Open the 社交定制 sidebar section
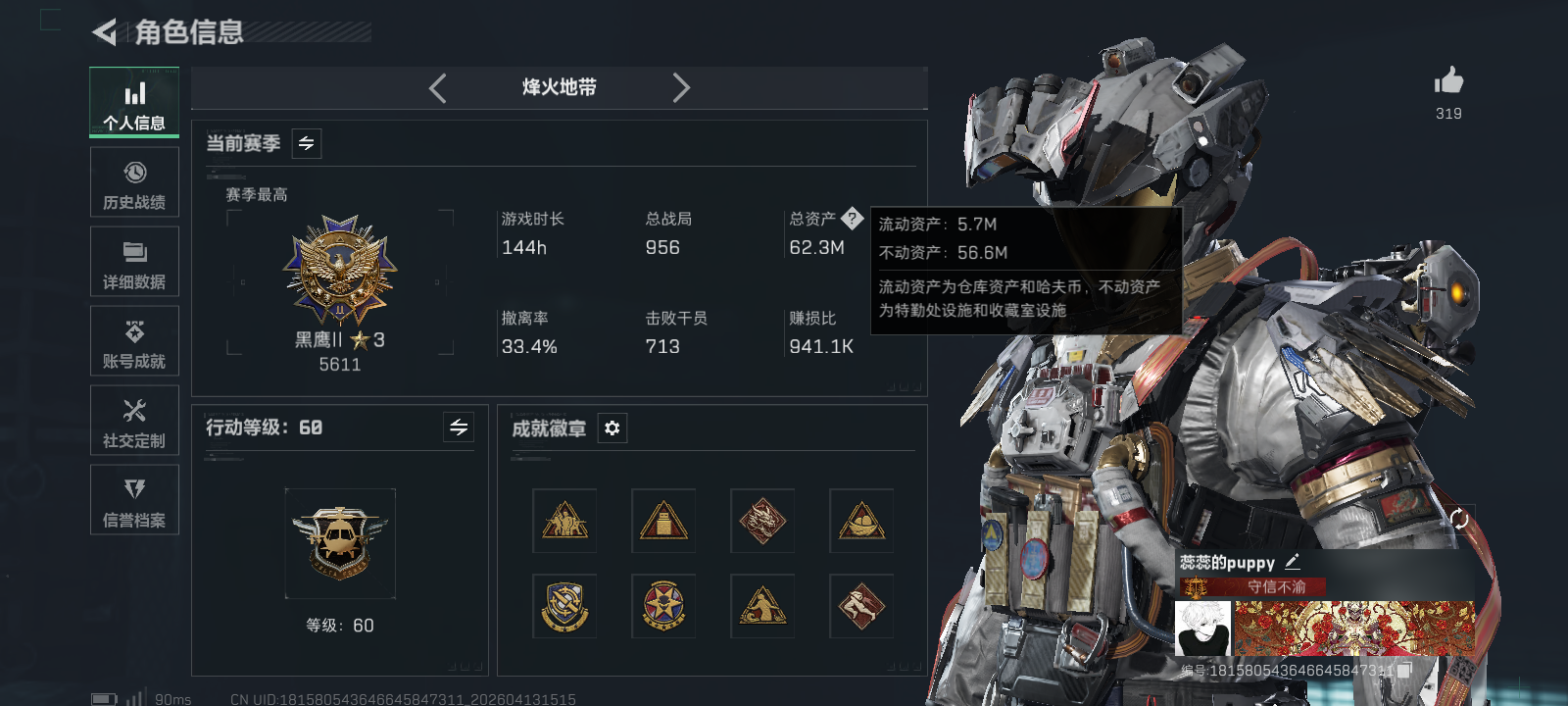1568x706 pixels. click(x=134, y=421)
